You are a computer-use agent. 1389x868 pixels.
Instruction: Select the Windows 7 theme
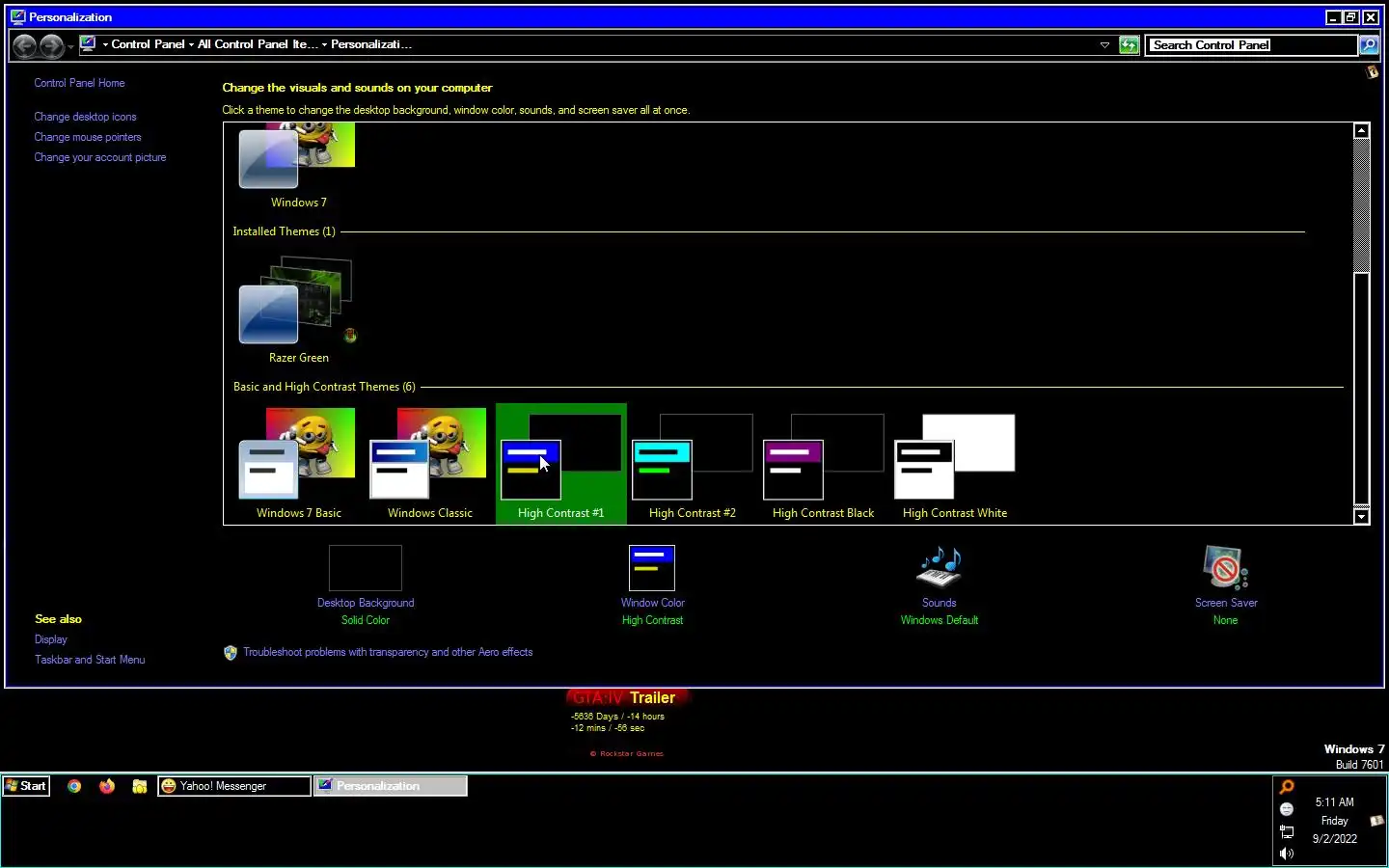(x=298, y=166)
